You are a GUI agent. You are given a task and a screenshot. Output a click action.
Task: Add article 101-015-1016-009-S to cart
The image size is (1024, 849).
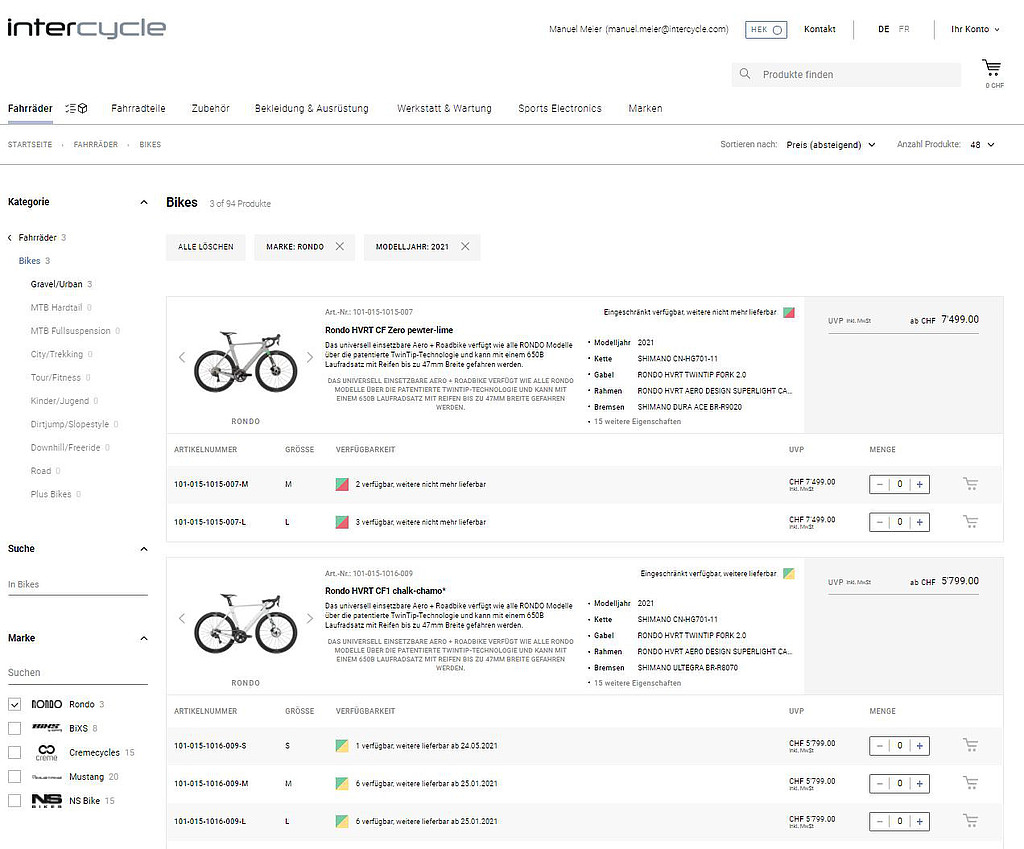(969, 745)
